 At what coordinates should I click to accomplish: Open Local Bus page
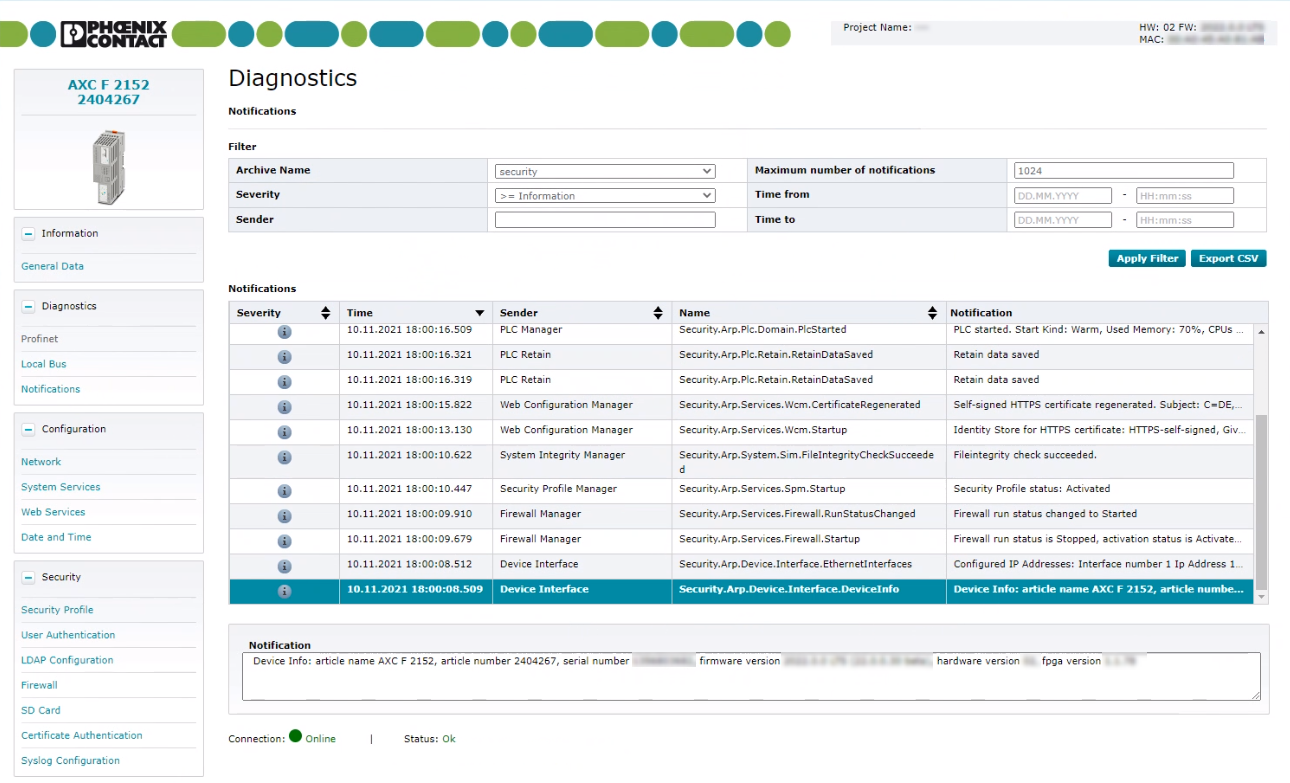coord(44,364)
